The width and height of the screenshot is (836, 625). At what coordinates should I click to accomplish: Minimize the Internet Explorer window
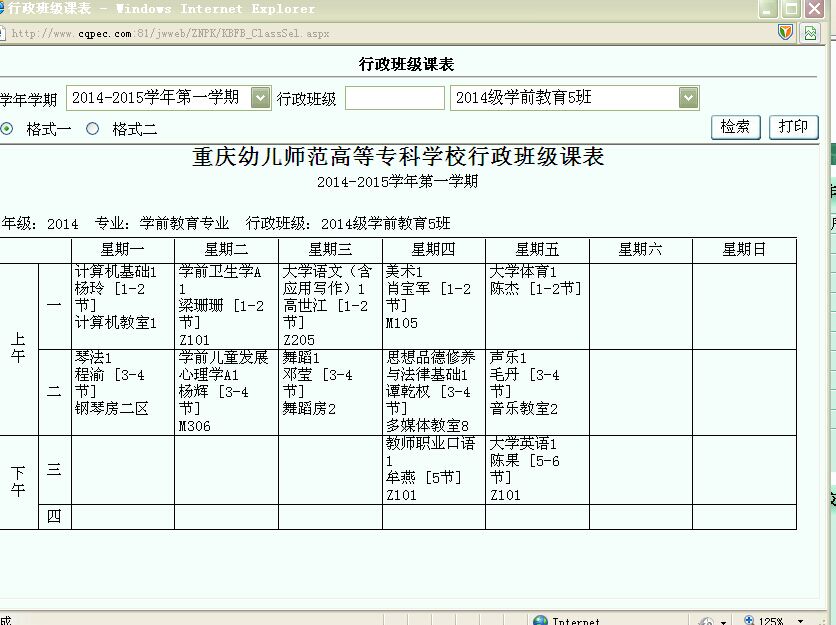[767, 9]
